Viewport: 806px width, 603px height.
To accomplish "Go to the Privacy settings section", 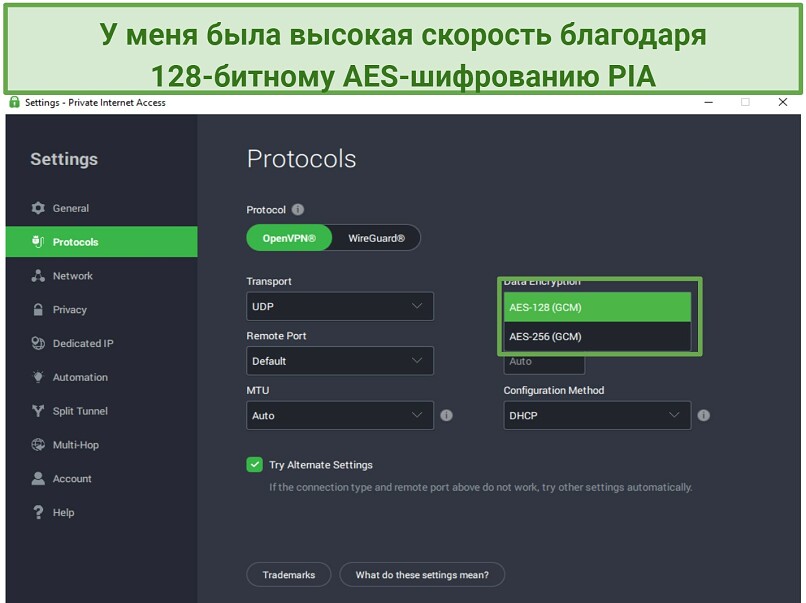I will [x=102, y=309].
